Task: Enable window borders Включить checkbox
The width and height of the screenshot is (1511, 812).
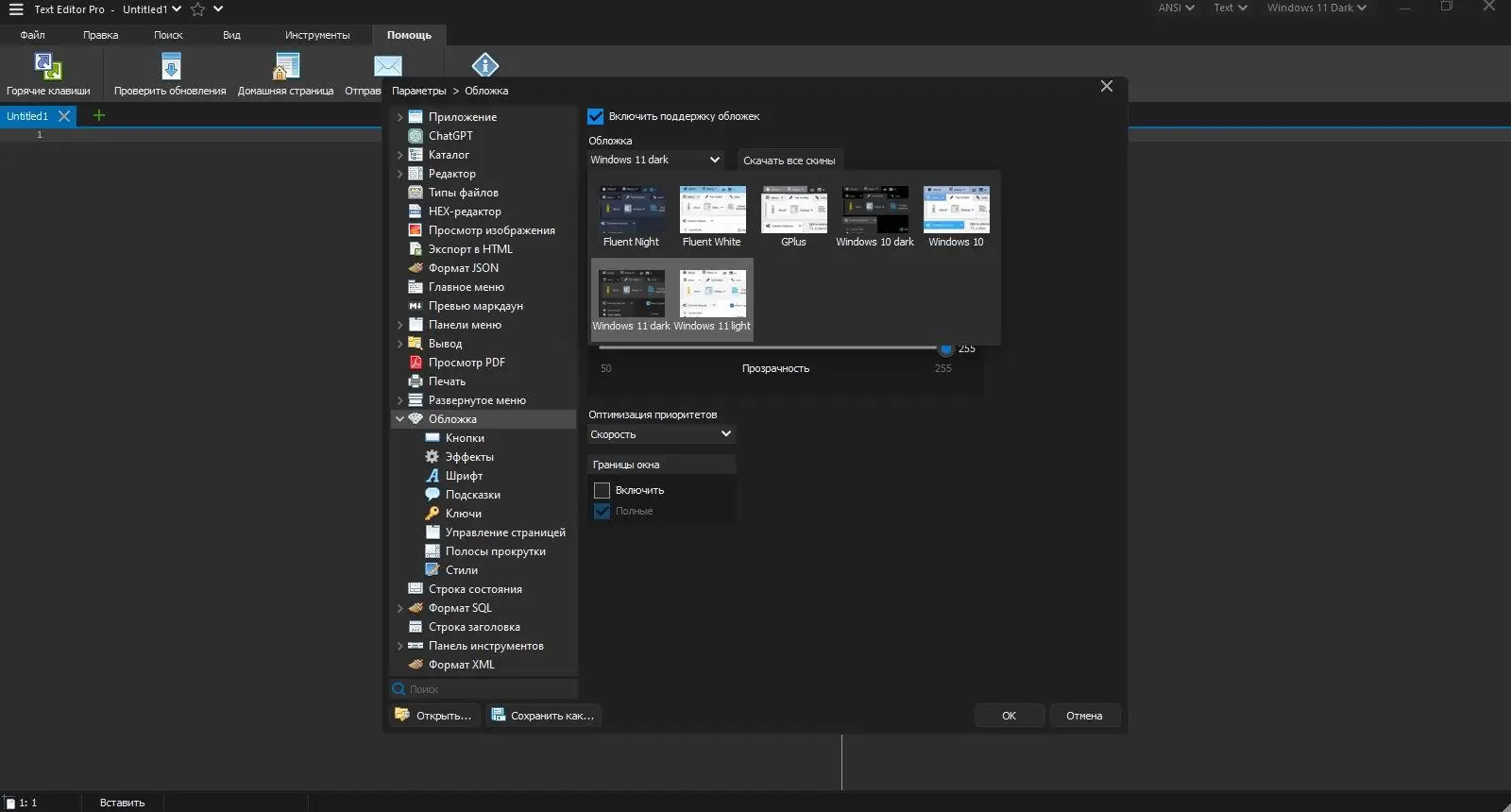Action: click(602, 490)
